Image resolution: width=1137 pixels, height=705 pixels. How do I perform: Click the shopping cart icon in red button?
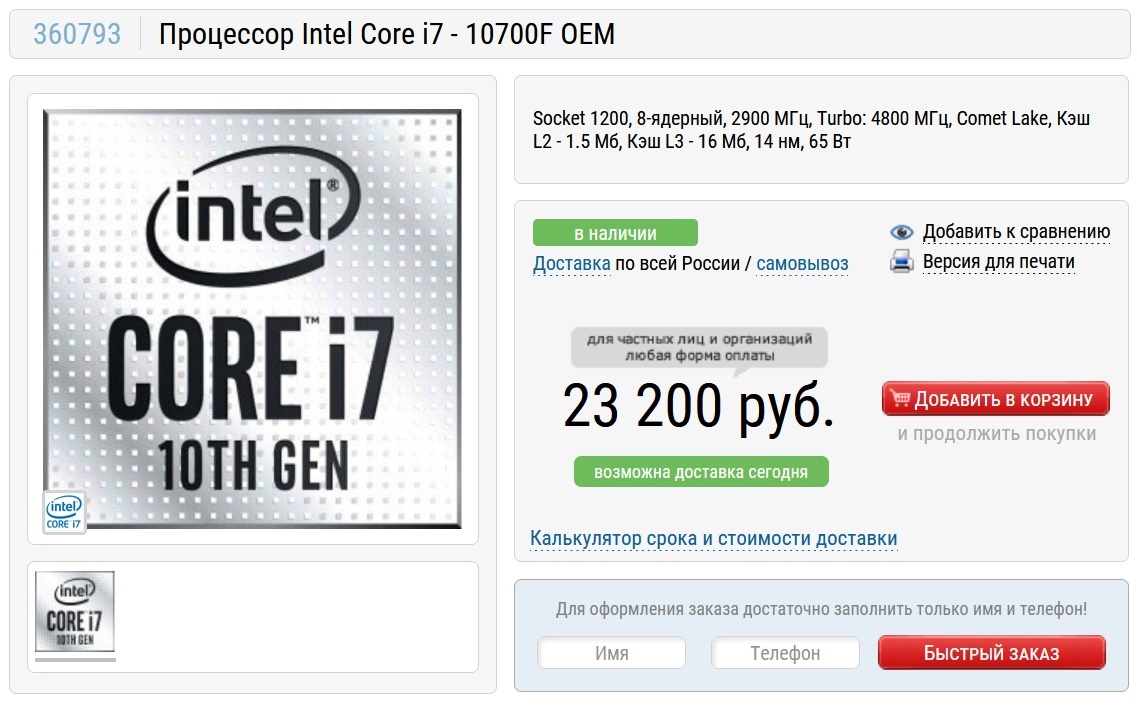point(900,398)
